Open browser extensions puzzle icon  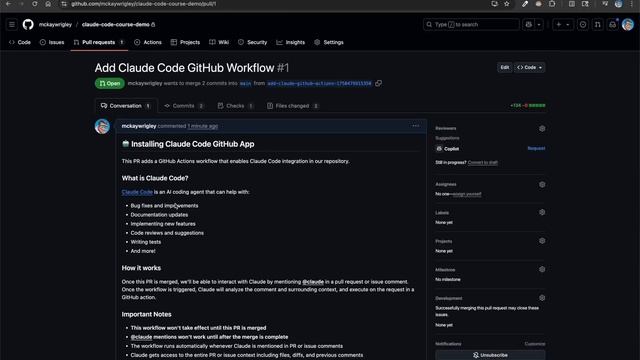(552, 4)
